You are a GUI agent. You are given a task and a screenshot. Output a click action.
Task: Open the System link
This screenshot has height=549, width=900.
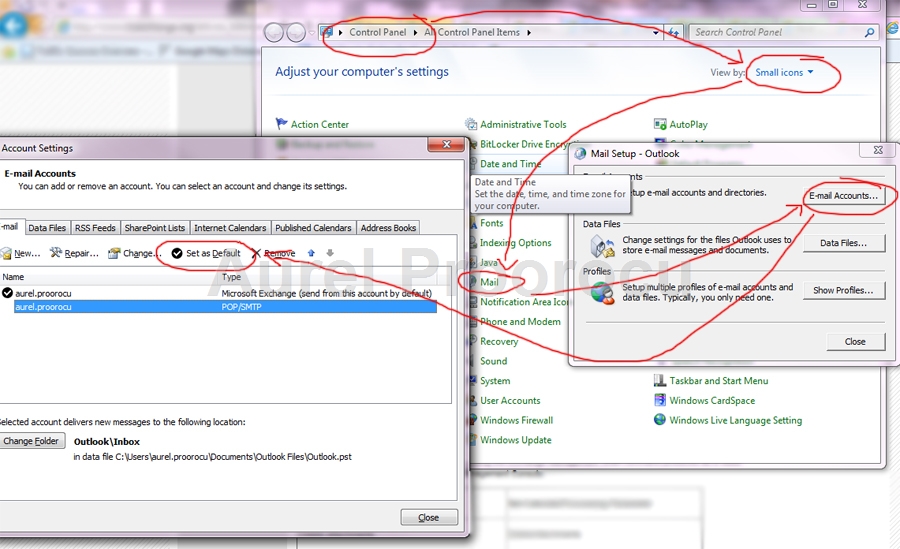[495, 381]
